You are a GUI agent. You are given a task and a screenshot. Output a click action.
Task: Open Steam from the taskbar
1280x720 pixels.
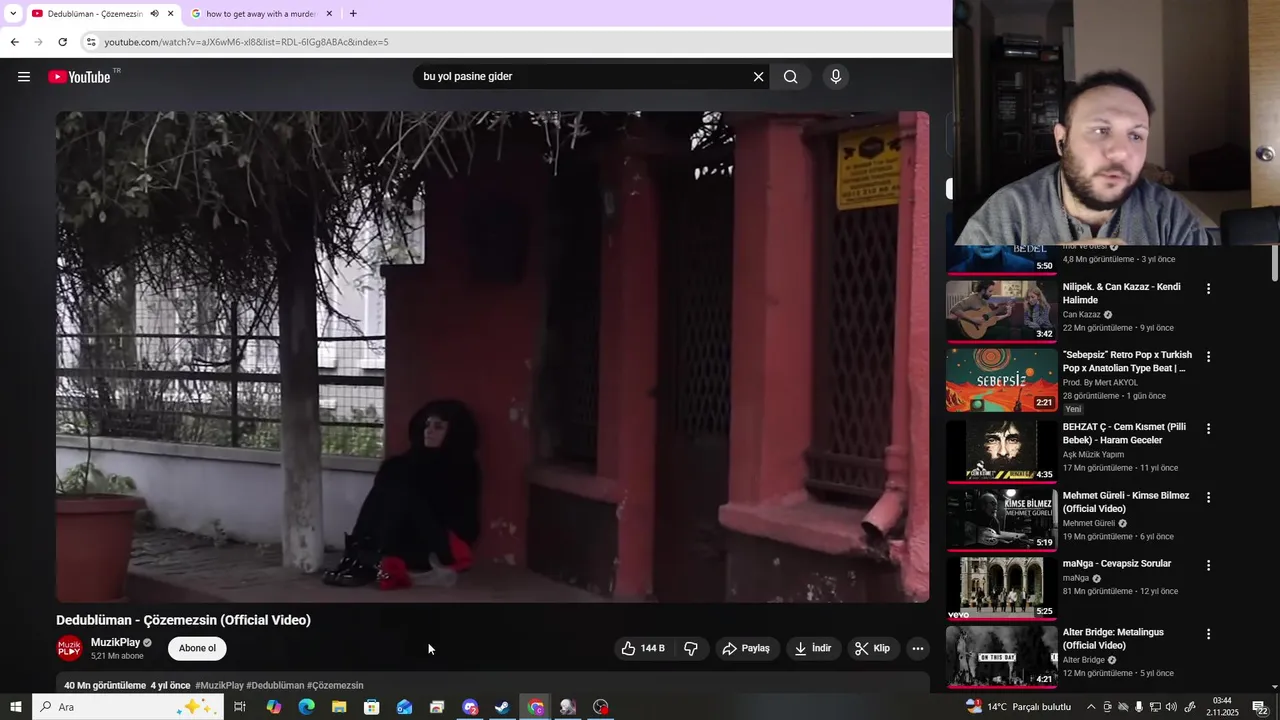point(502,707)
